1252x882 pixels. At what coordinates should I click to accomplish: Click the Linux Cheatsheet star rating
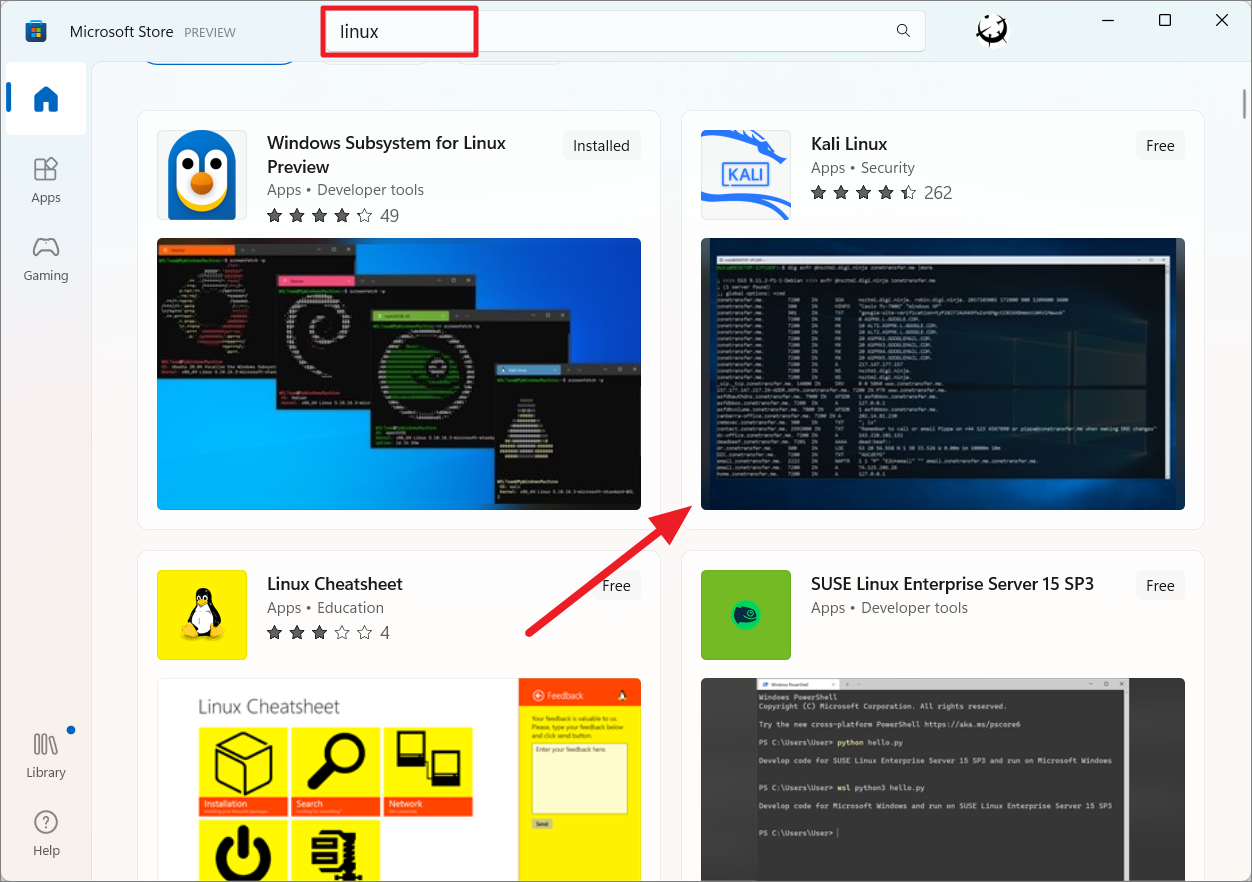[x=328, y=633]
